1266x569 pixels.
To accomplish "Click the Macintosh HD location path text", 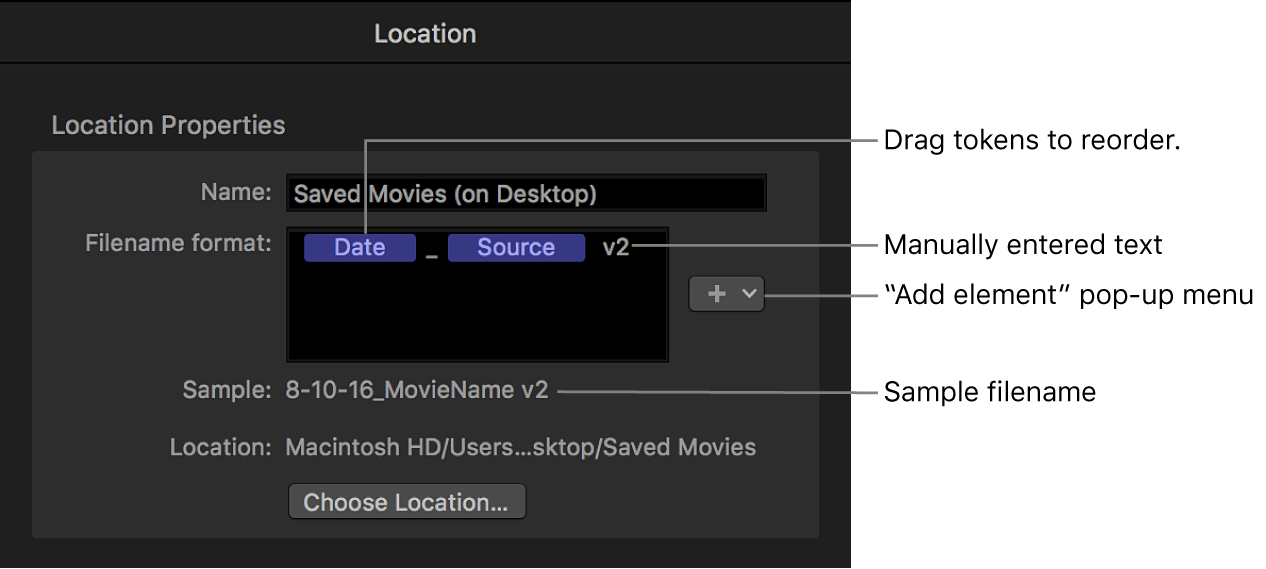I will tap(520, 447).
